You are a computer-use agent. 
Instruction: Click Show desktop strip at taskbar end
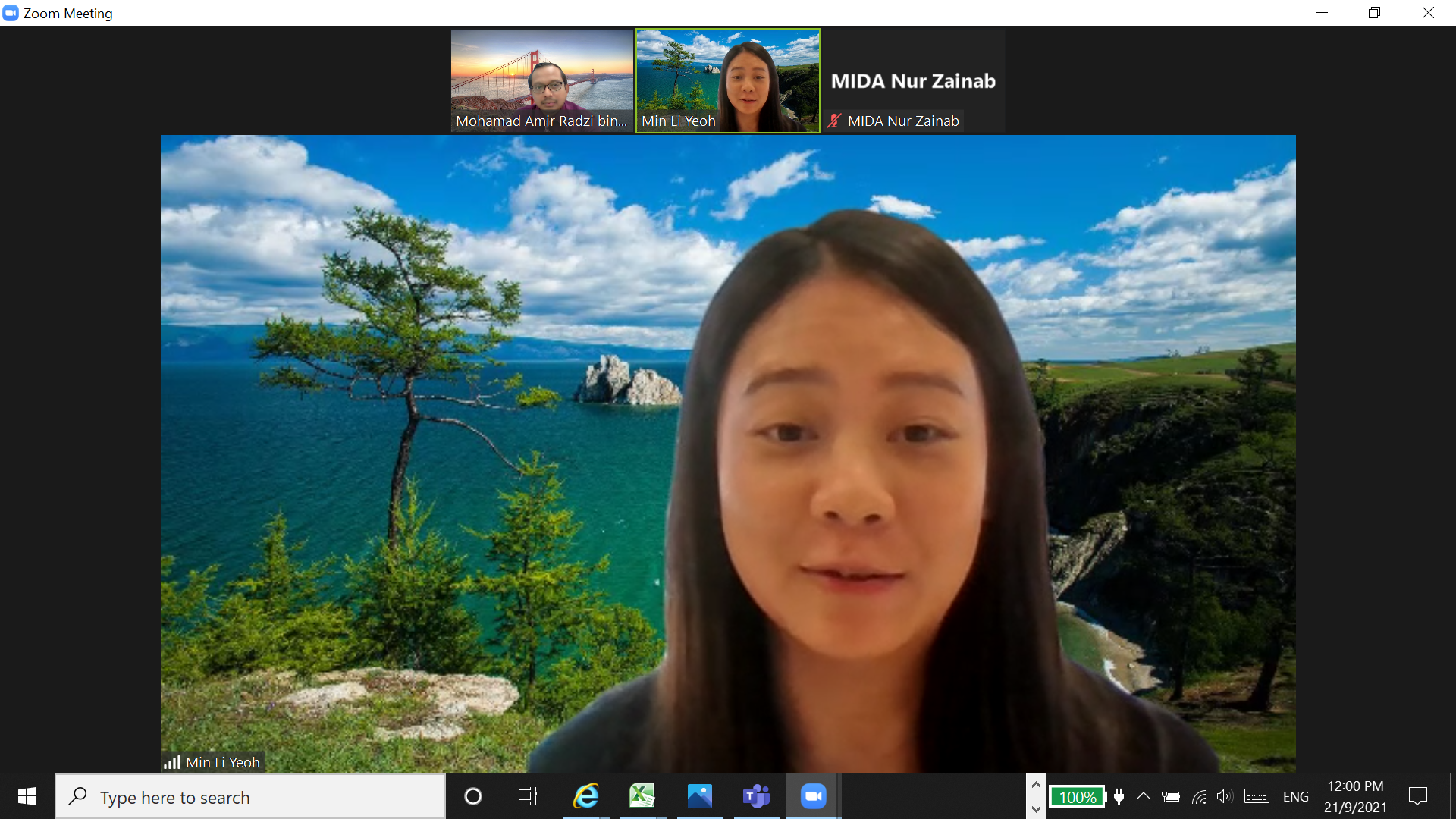(x=1452, y=796)
